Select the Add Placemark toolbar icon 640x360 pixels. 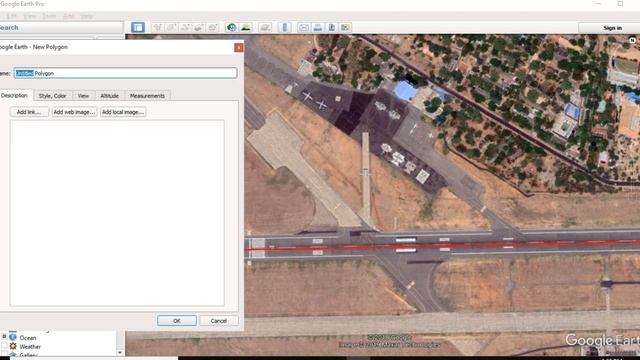point(157,27)
